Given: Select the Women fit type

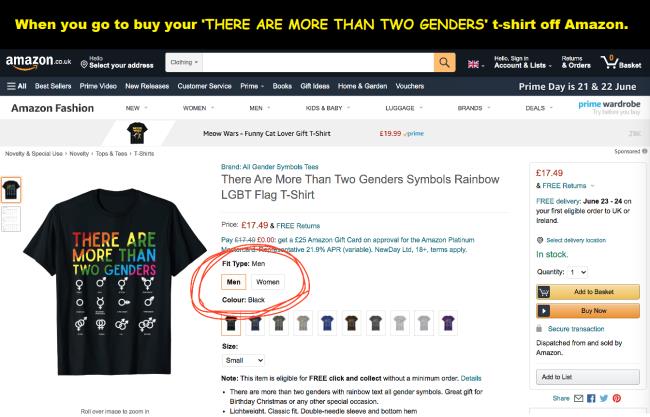Looking at the screenshot, I should pos(268,282).
